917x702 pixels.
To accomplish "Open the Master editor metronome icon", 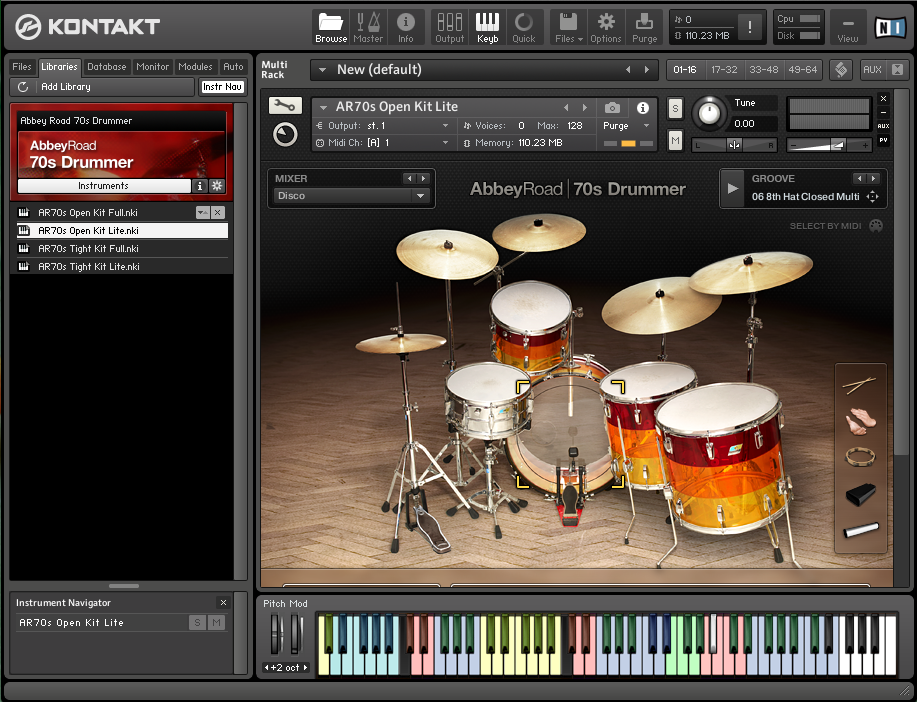I will click(x=368, y=27).
